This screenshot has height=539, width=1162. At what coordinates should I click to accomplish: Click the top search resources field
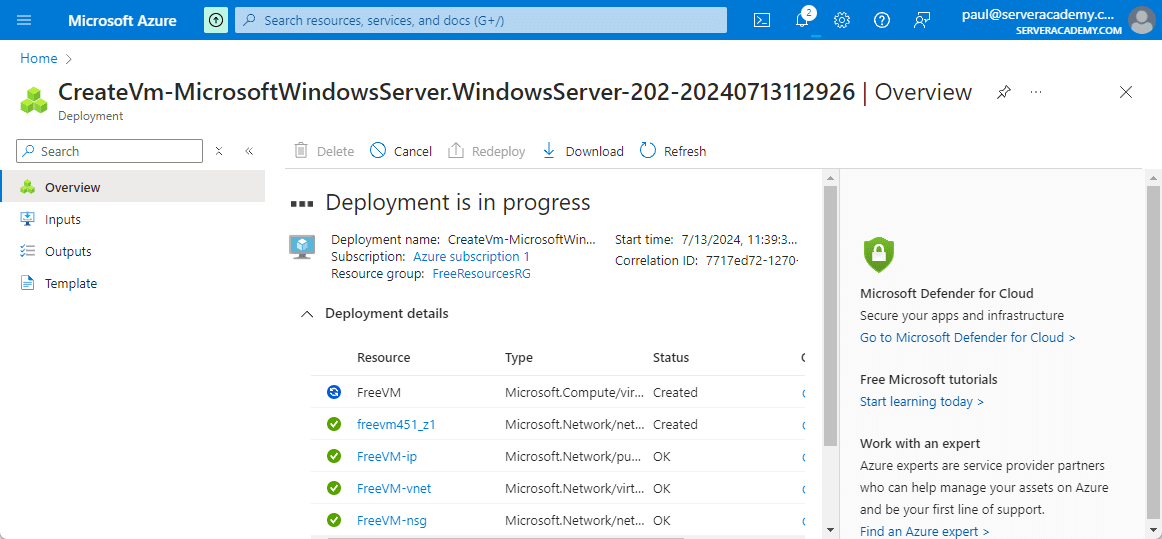480,20
